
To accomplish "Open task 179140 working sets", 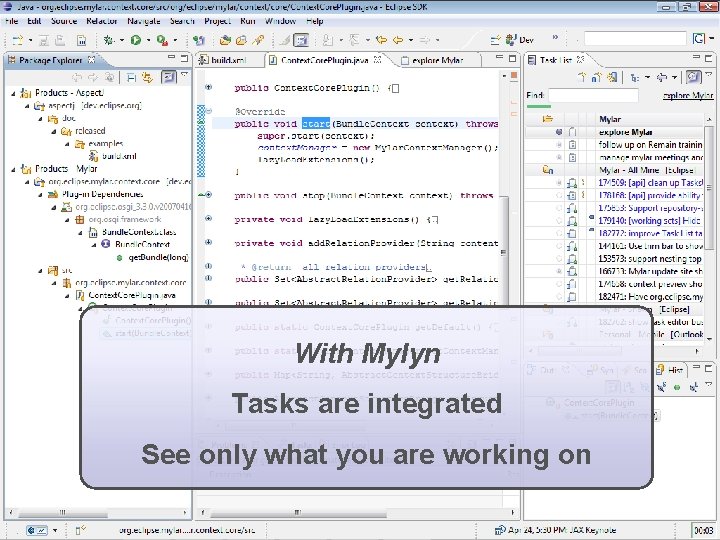I will pos(650,221).
